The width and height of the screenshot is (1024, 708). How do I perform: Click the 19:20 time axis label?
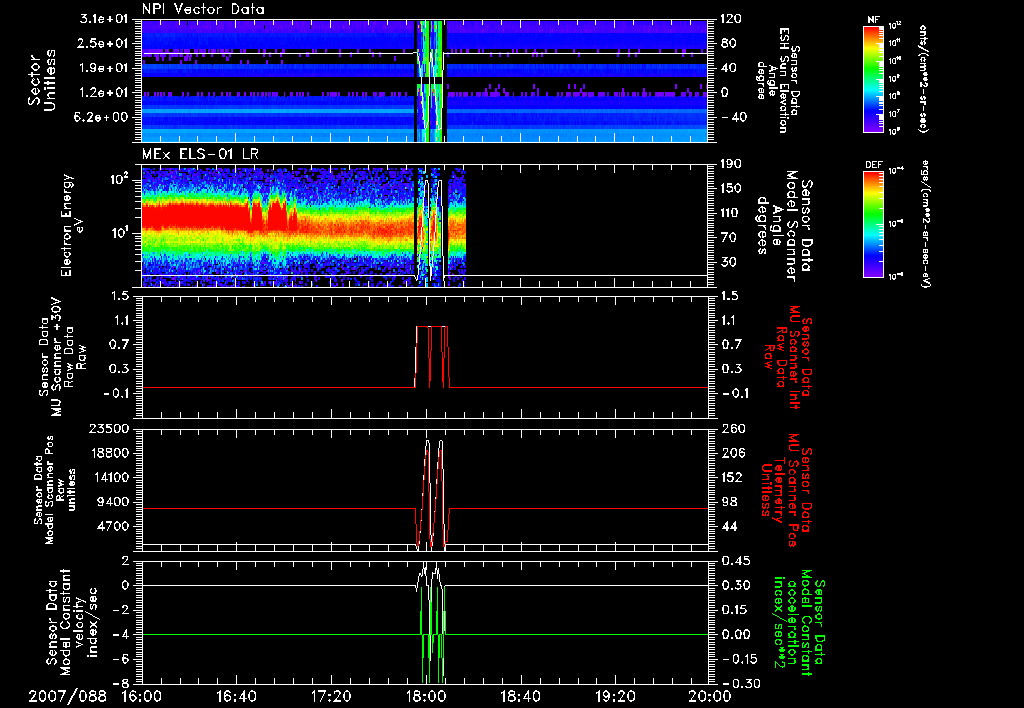tap(615, 696)
